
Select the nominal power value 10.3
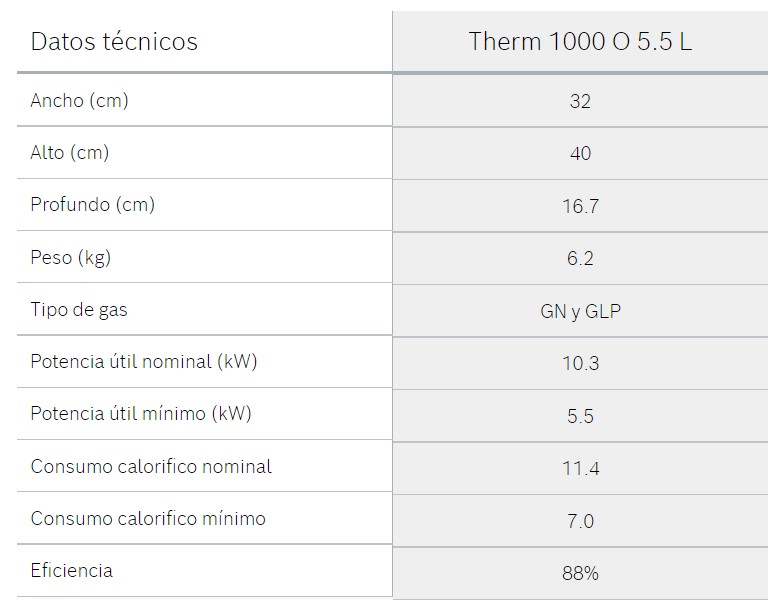coord(580,364)
